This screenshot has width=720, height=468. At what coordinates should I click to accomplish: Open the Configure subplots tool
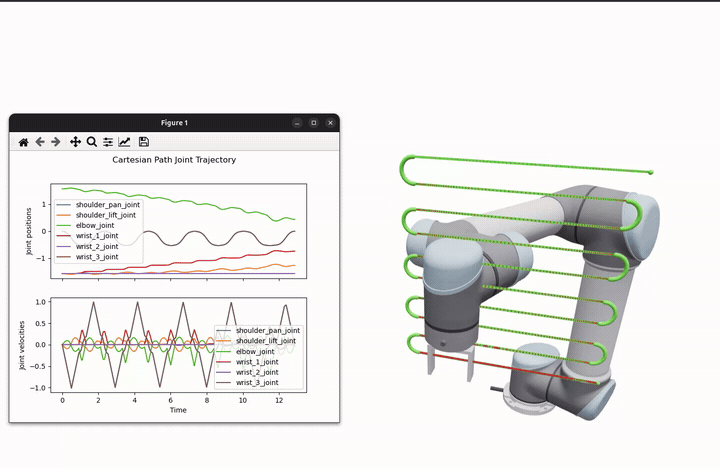click(x=108, y=142)
